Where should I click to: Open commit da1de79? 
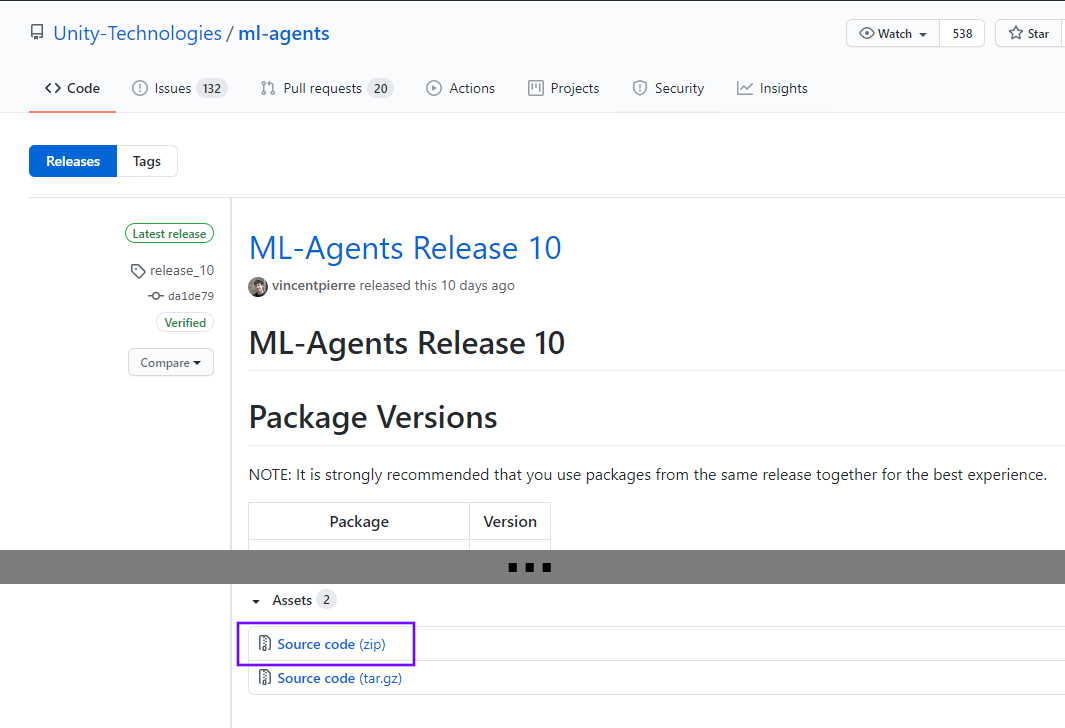point(191,296)
